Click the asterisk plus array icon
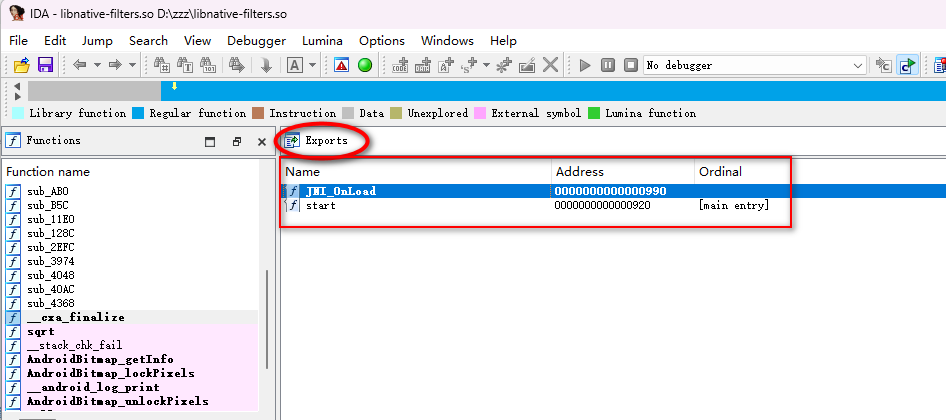Screen dimensions: 946x420 pyautogui.click(x=504, y=65)
